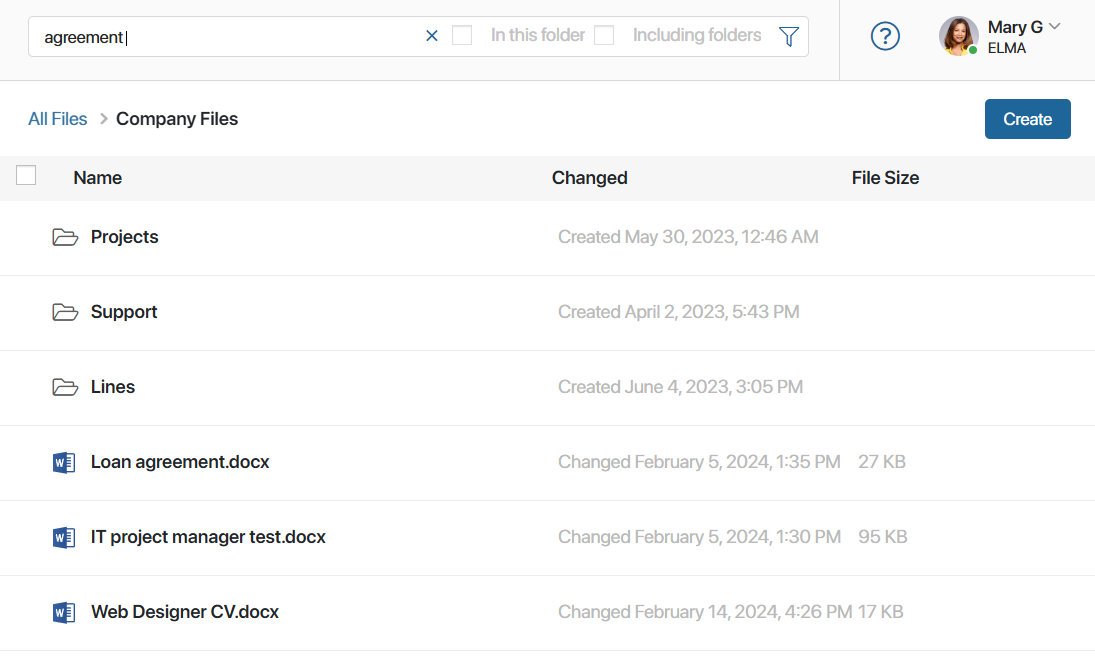
Task: Open the Projects folder name
Action: point(124,237)
